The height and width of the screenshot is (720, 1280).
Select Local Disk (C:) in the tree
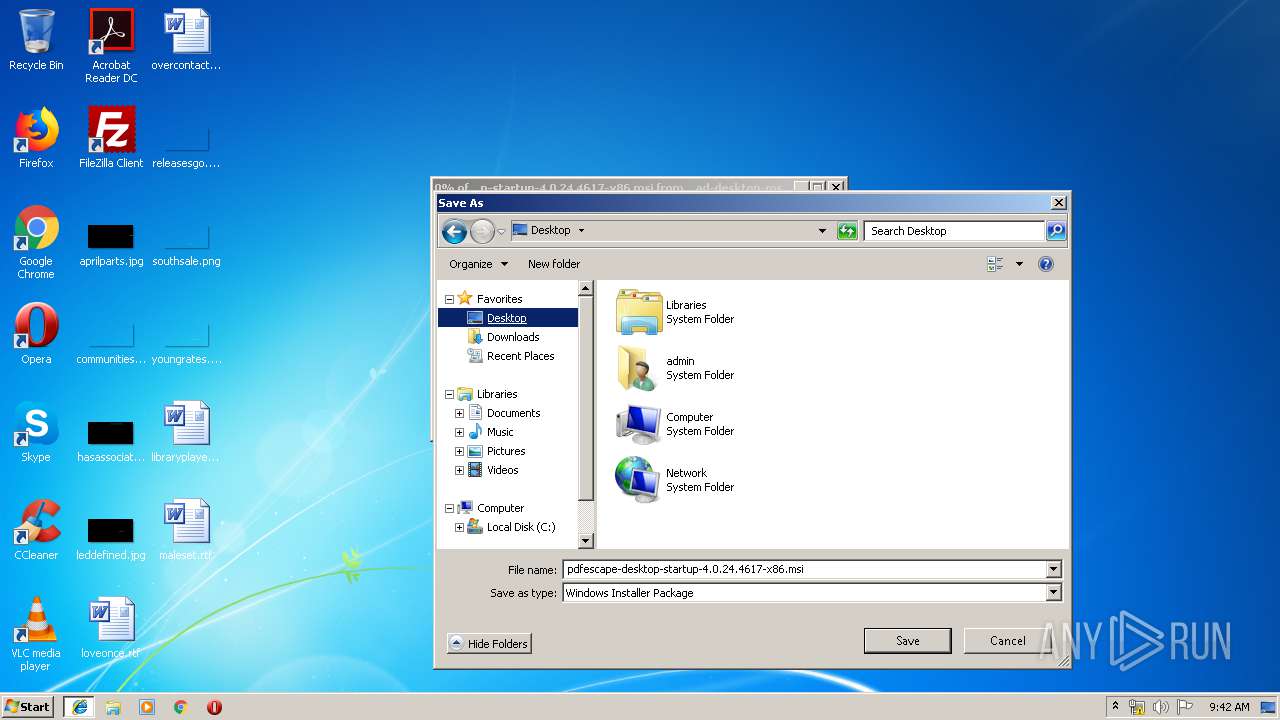pyautogui.click(x=520, y=527)
